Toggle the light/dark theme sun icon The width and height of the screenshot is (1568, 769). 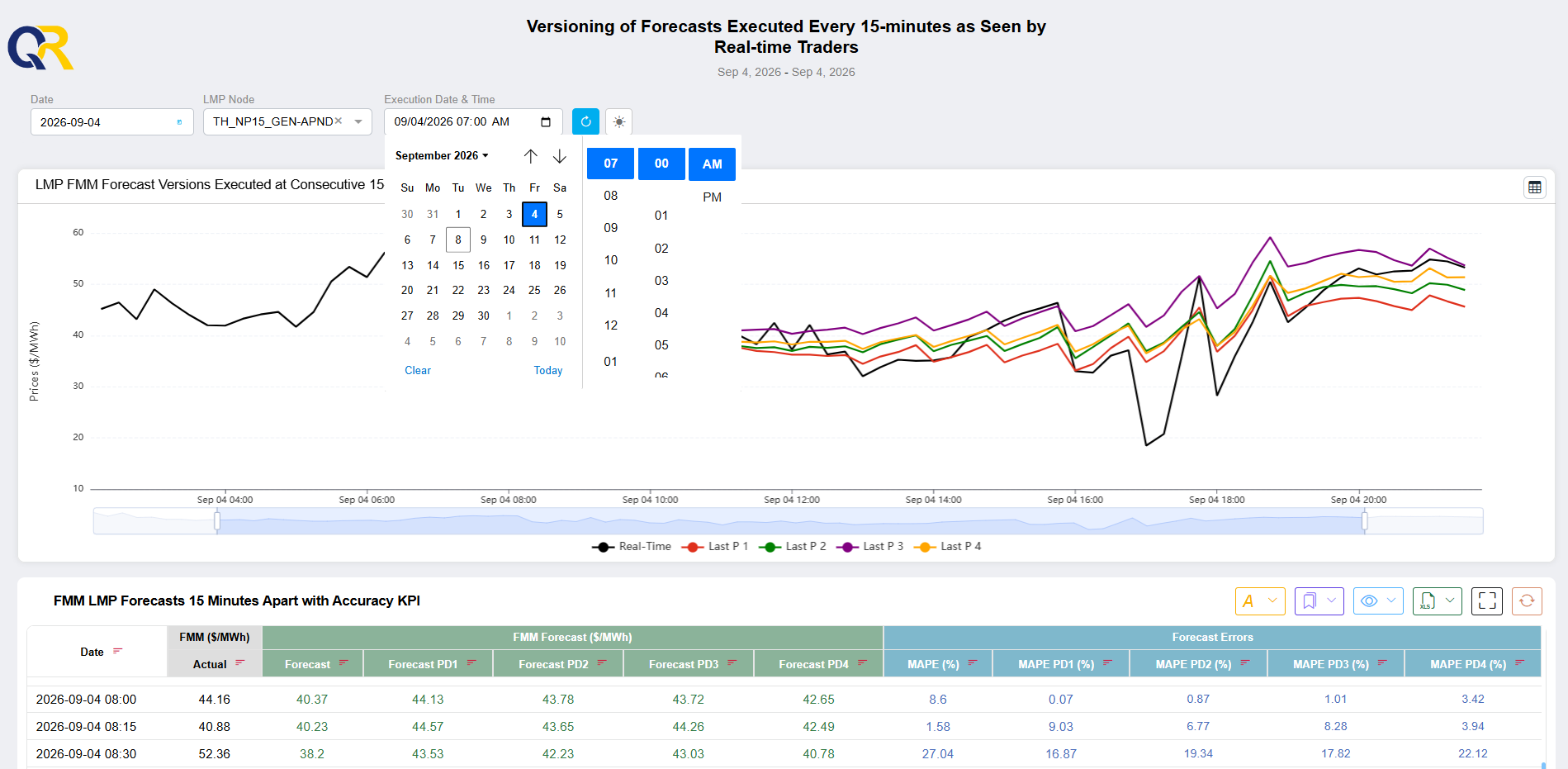(619, 121)
